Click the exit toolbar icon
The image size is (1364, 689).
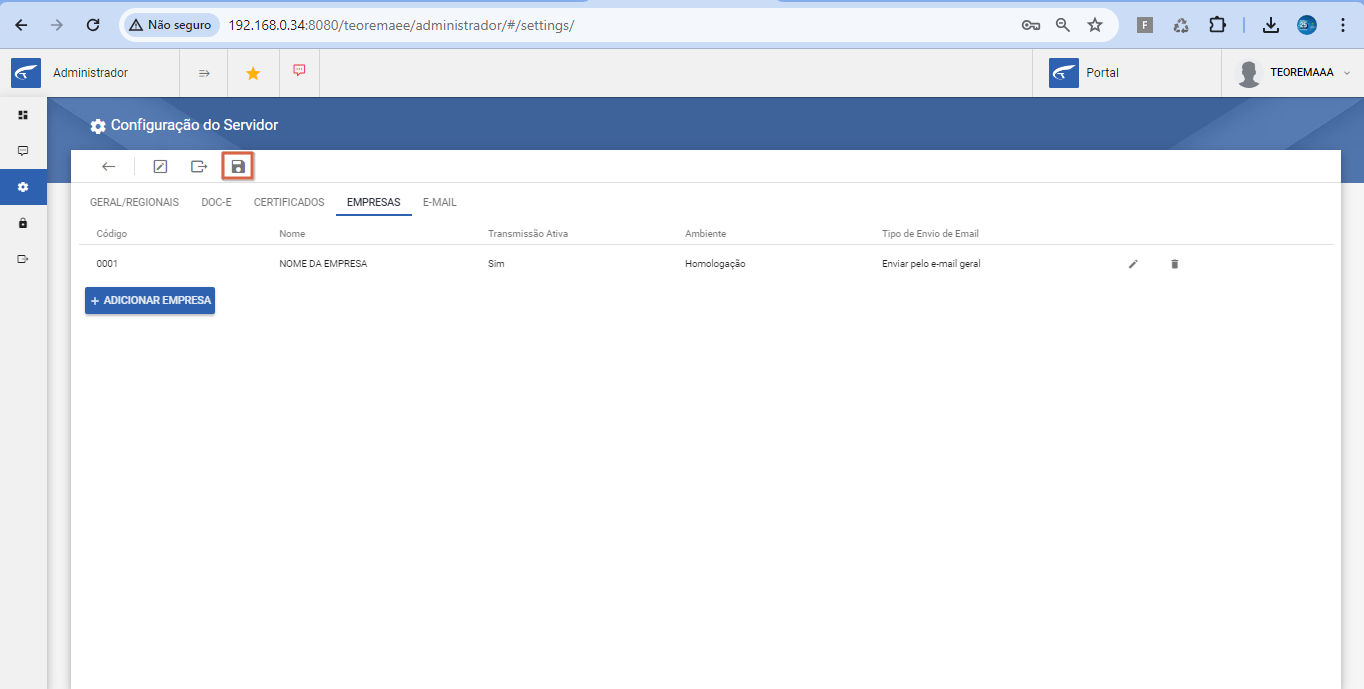(199, 166)
